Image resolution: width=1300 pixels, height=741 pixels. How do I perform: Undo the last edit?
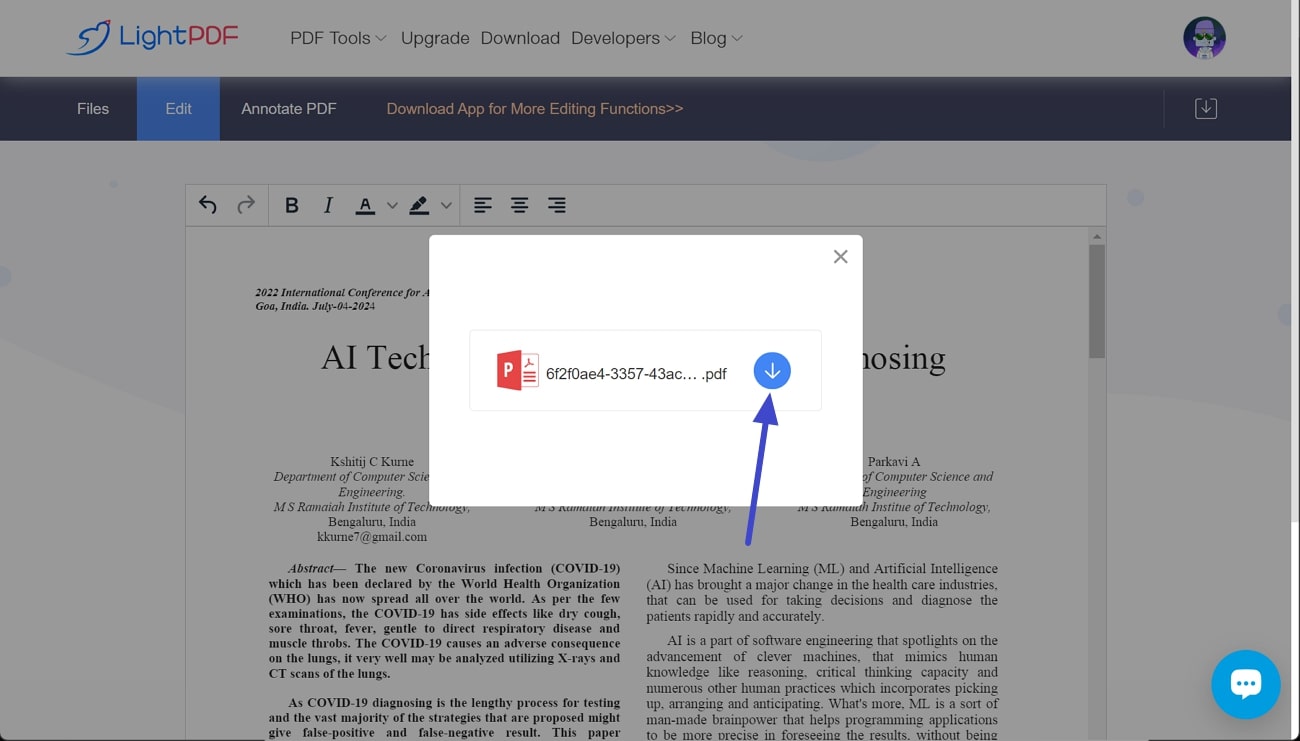pyautogui.click(x=207, y=205)
